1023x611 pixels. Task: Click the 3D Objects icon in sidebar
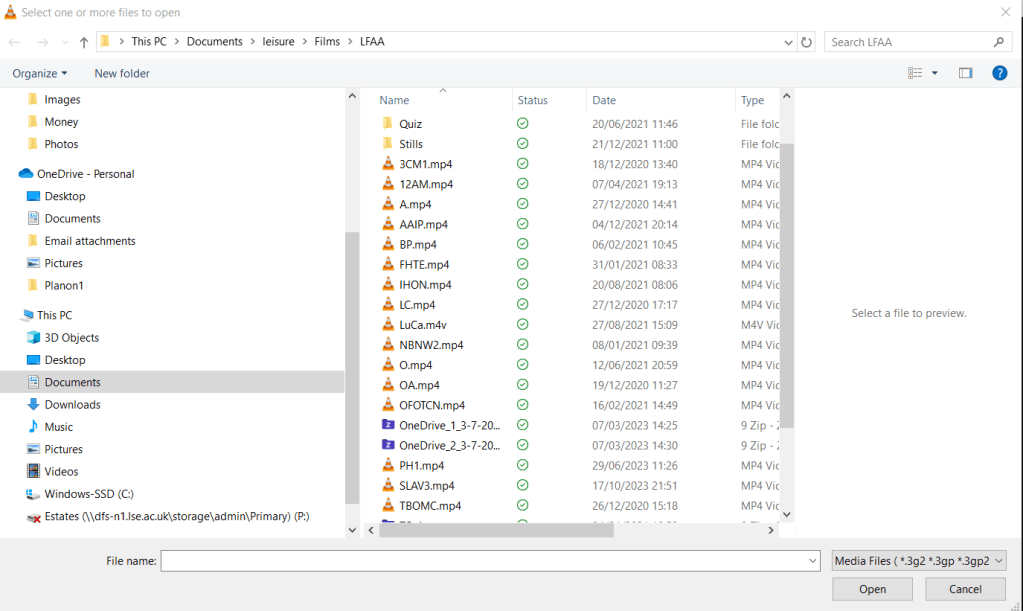point(33,338)
